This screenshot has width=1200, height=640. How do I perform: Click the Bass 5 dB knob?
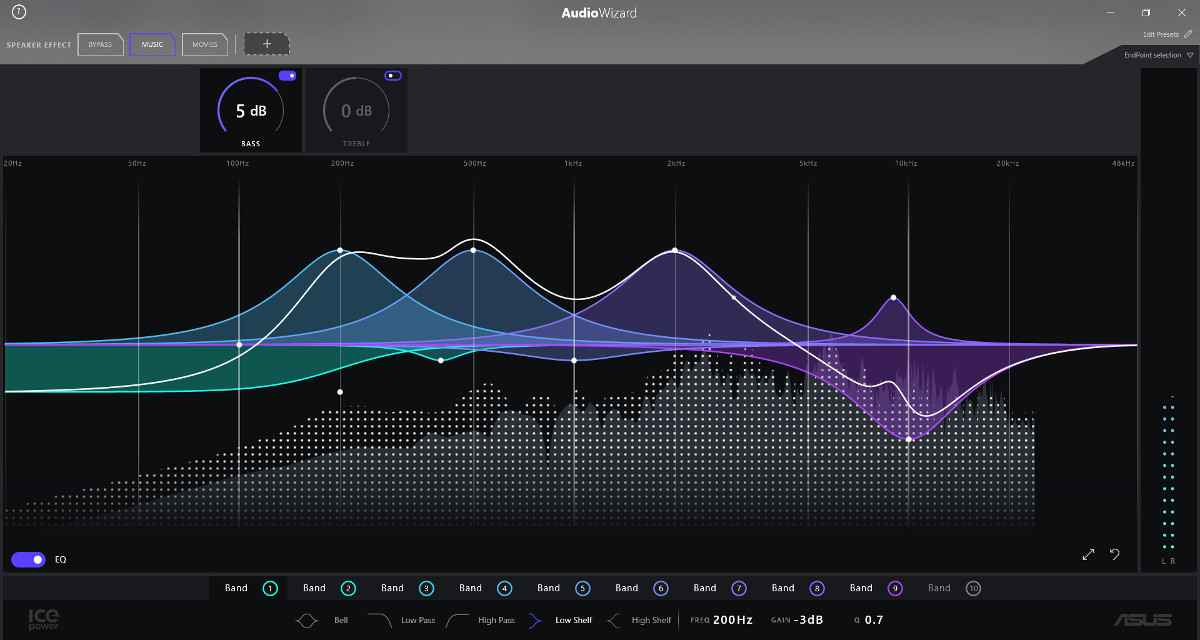tap(251, 110)
